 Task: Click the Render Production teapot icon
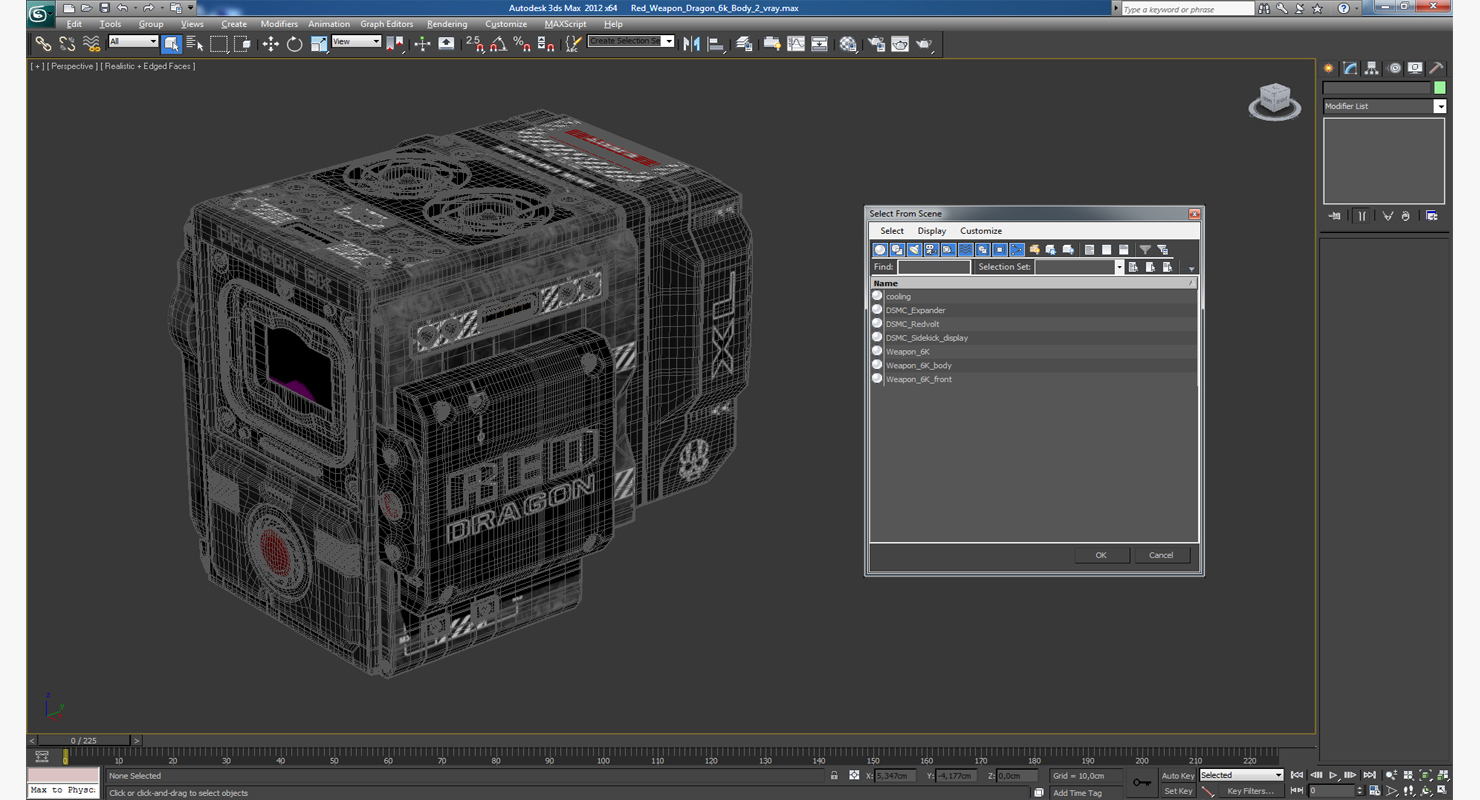click(924, 44)
